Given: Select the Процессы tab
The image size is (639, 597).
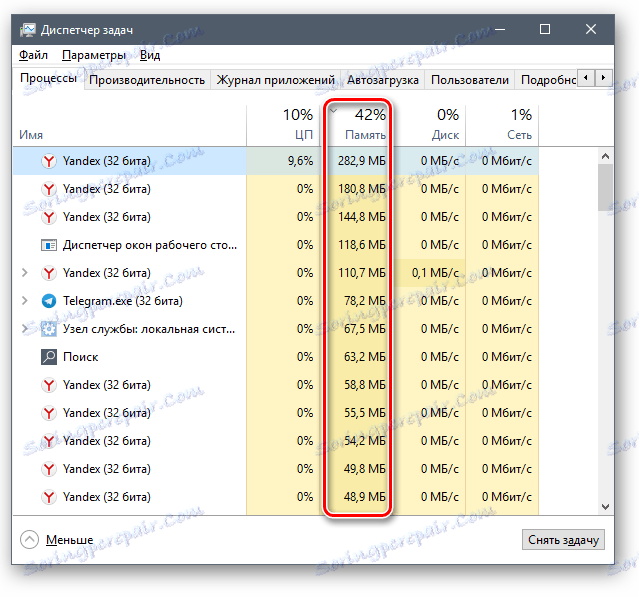Looking at the screenshot, I should click(48, 78).
